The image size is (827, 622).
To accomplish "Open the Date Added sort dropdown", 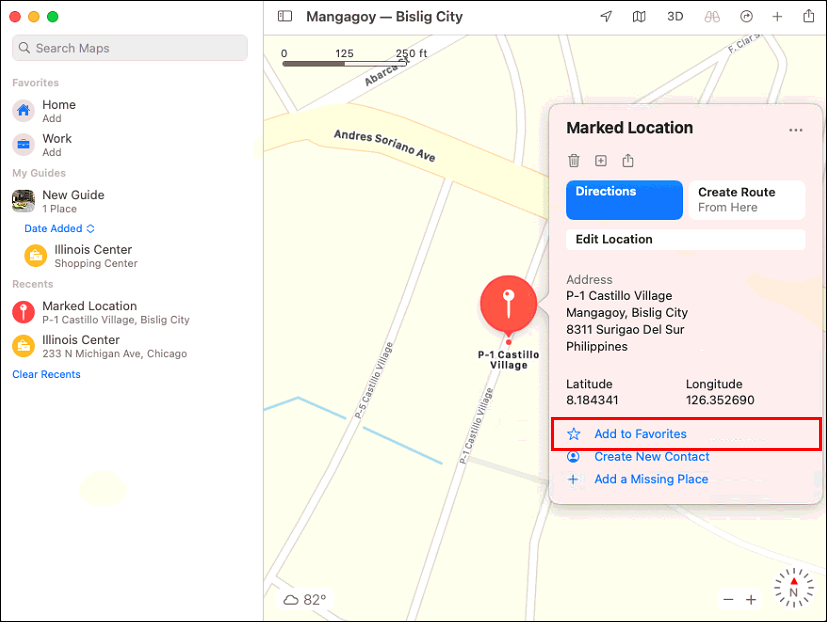I will pos(59,228).
